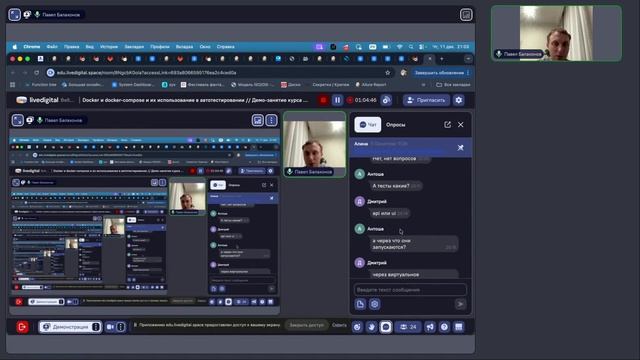Toggle the microphone icon in outermost player header
The height and width of the screenshot is (360, 640).
click(x=37, y=15)
